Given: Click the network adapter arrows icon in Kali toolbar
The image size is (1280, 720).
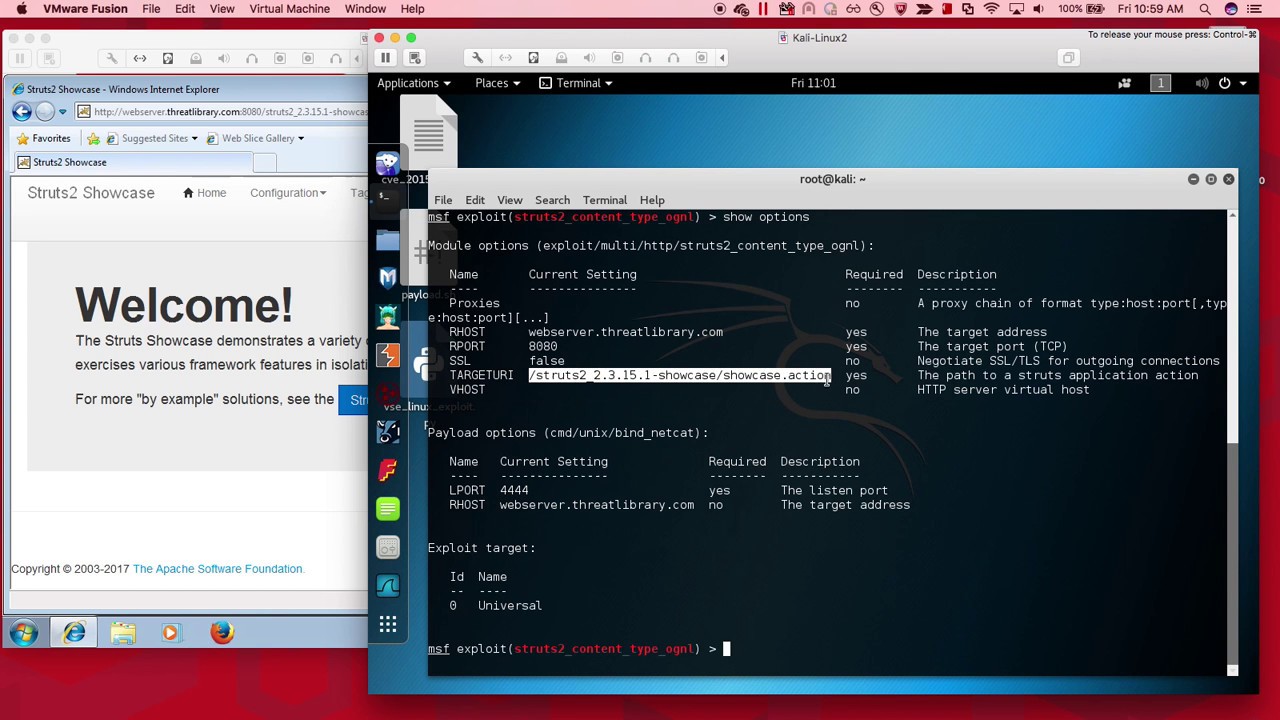Looking at the screenshot, I should 505,58.
